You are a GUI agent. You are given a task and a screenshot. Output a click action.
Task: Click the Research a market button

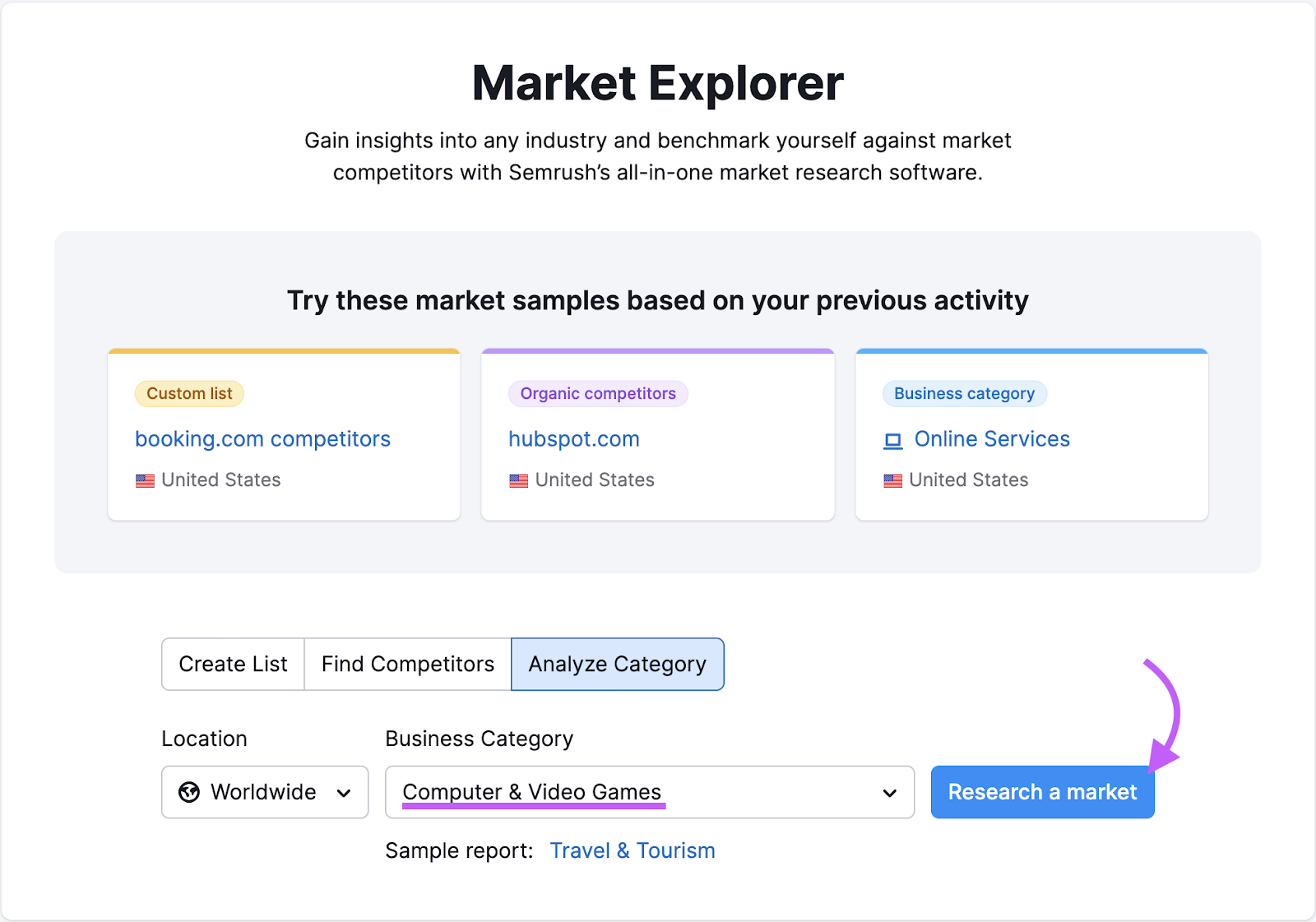(1041, 792)
